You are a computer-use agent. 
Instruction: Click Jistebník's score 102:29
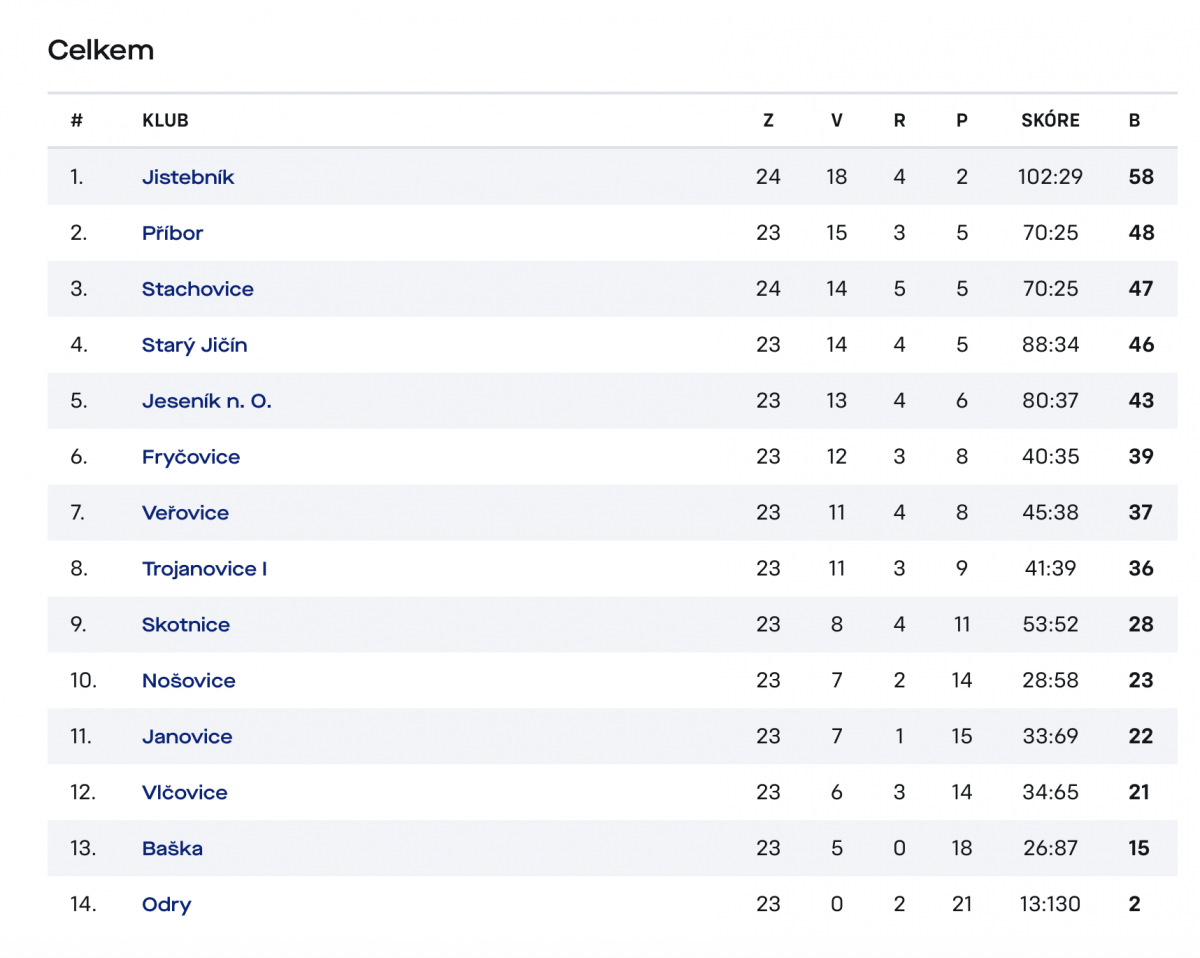1051,177
